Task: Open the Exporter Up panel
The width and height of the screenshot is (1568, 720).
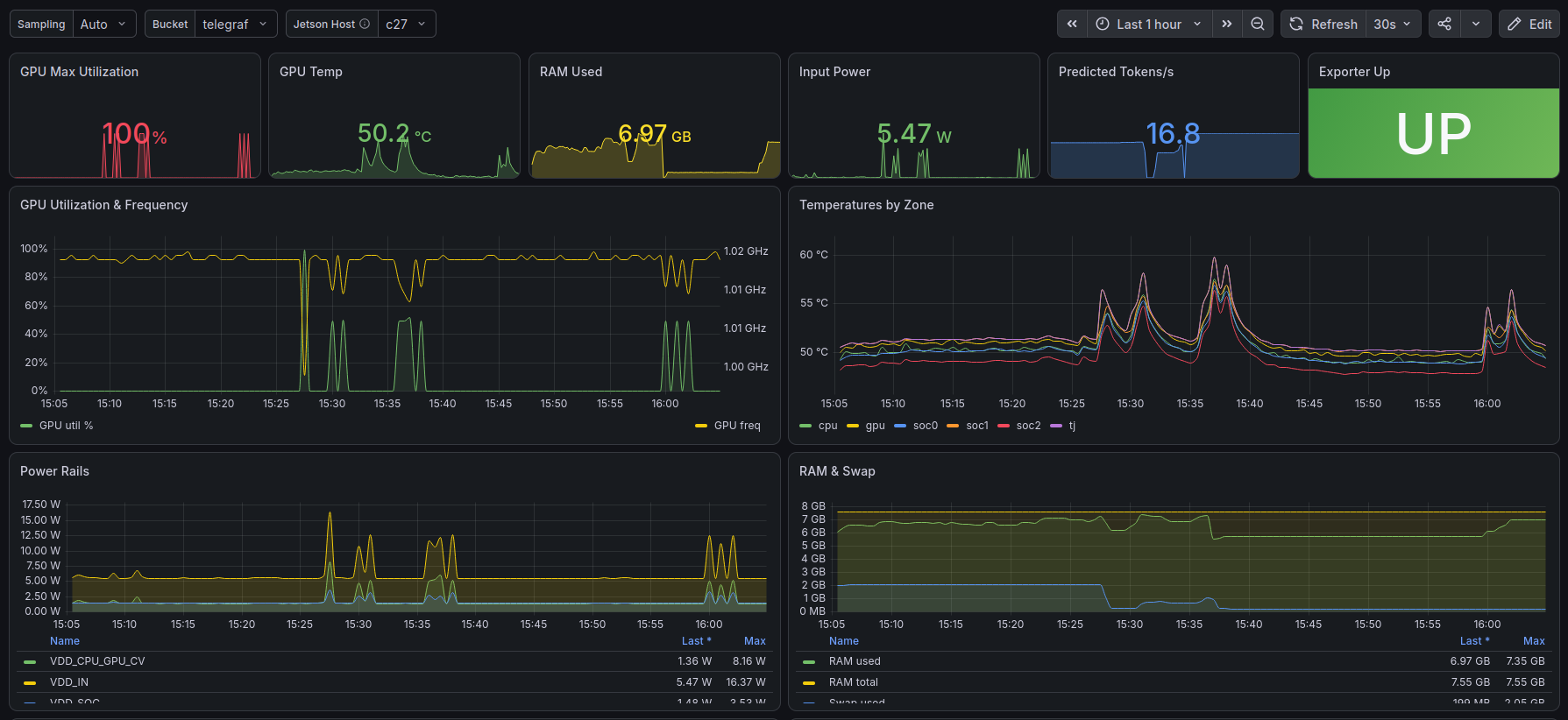Action: pos(1354,72)
